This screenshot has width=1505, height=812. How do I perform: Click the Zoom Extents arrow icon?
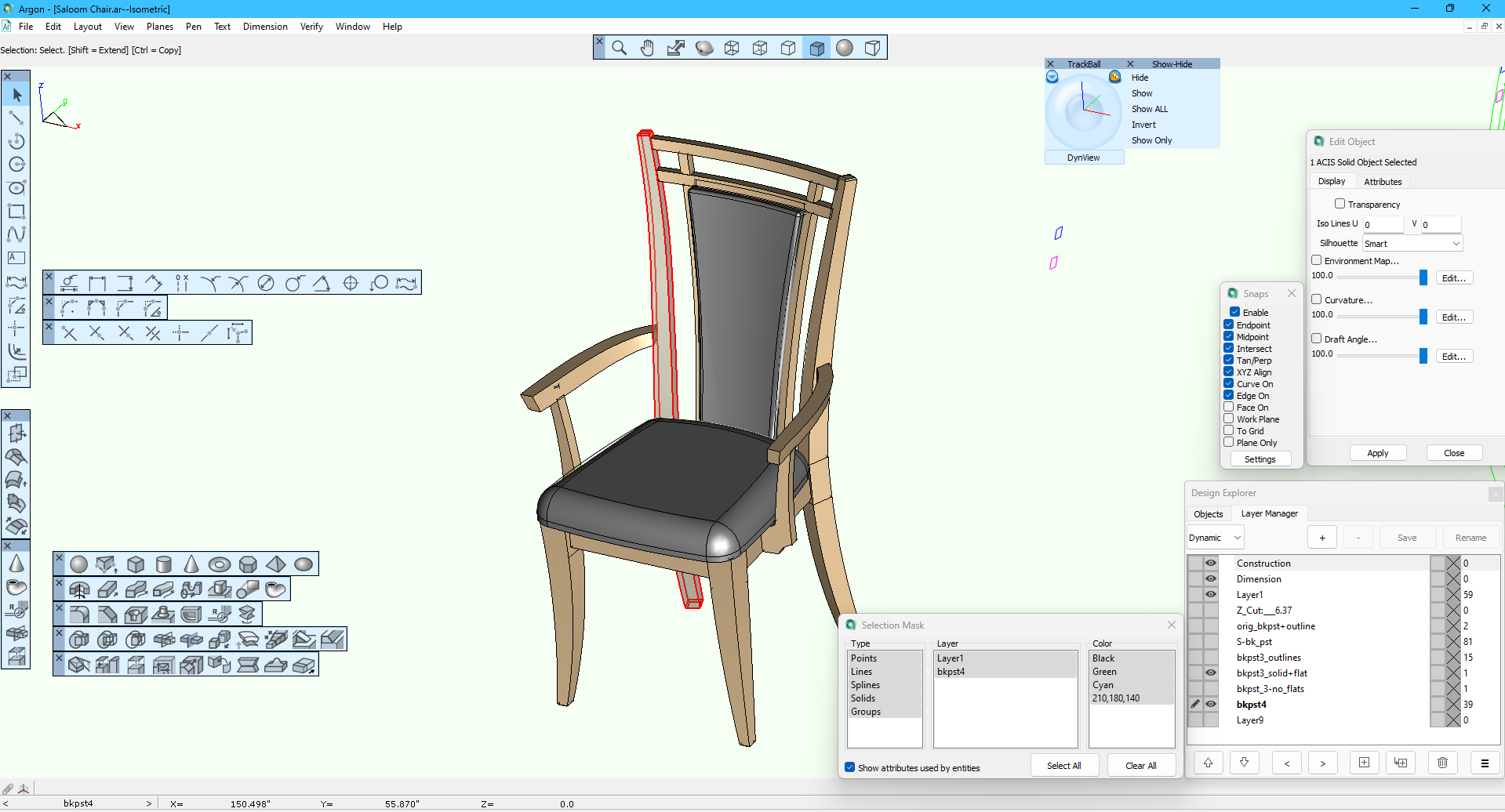[x=675, y=48]
